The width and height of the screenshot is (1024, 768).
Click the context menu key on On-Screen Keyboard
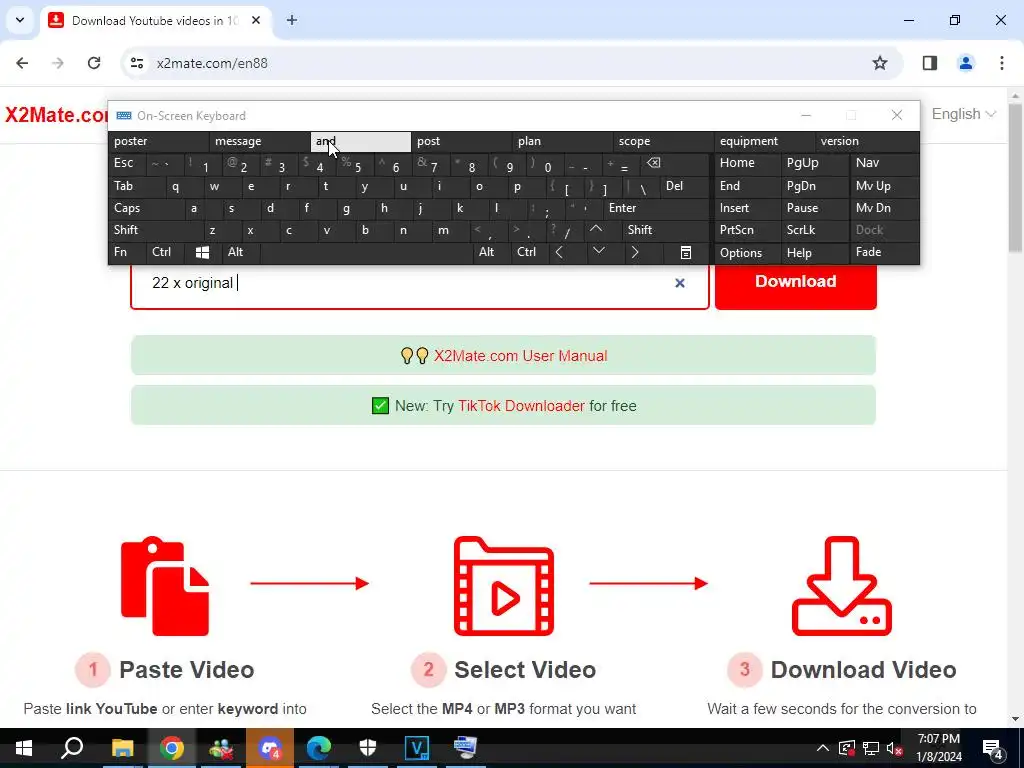tap(686, 252)
